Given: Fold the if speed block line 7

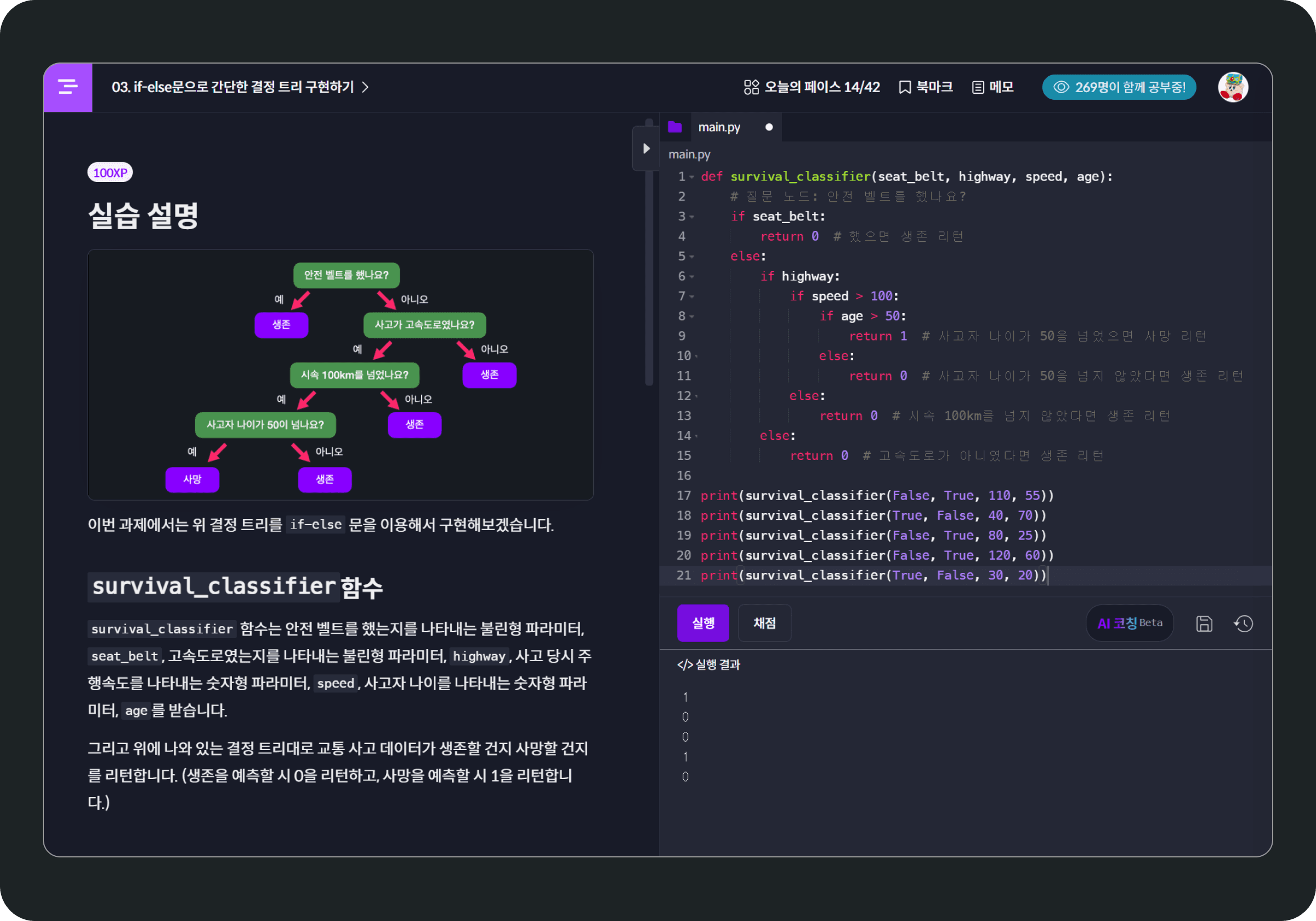Looking at the screenshot, I should tap(693, 297).
